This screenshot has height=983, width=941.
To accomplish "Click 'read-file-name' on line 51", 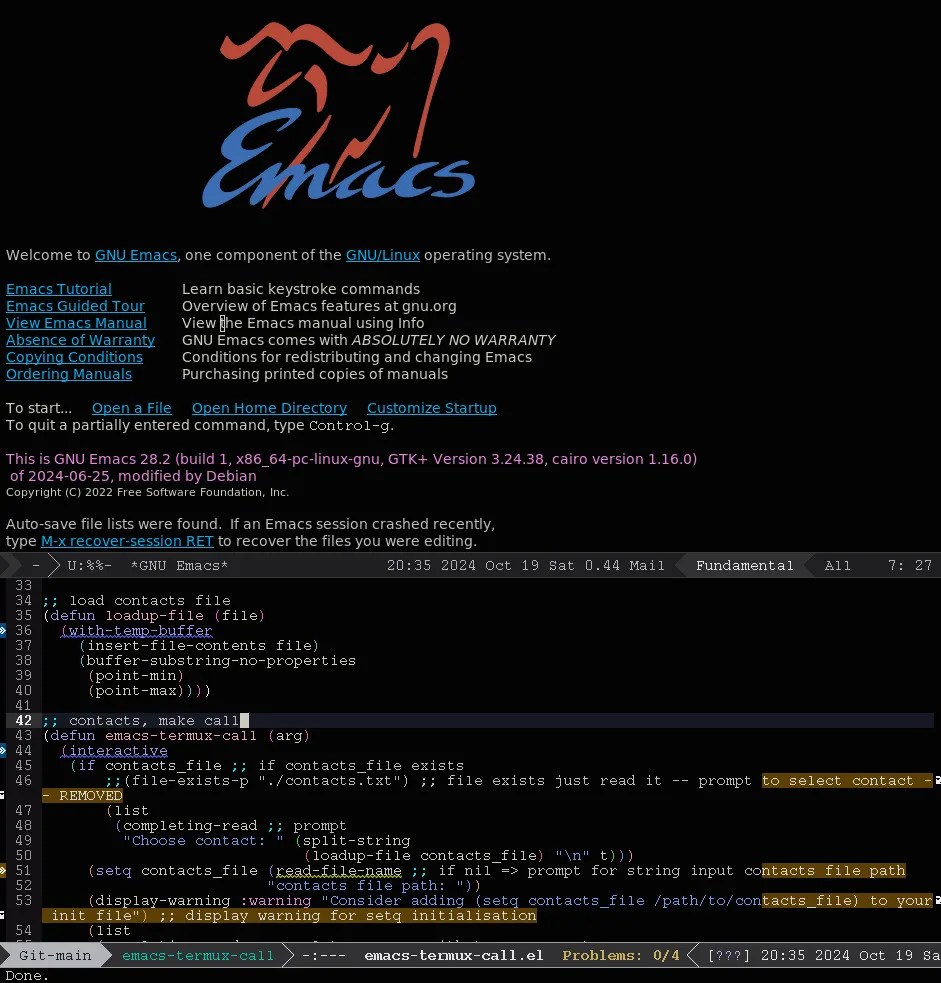I will coord(339,870).
